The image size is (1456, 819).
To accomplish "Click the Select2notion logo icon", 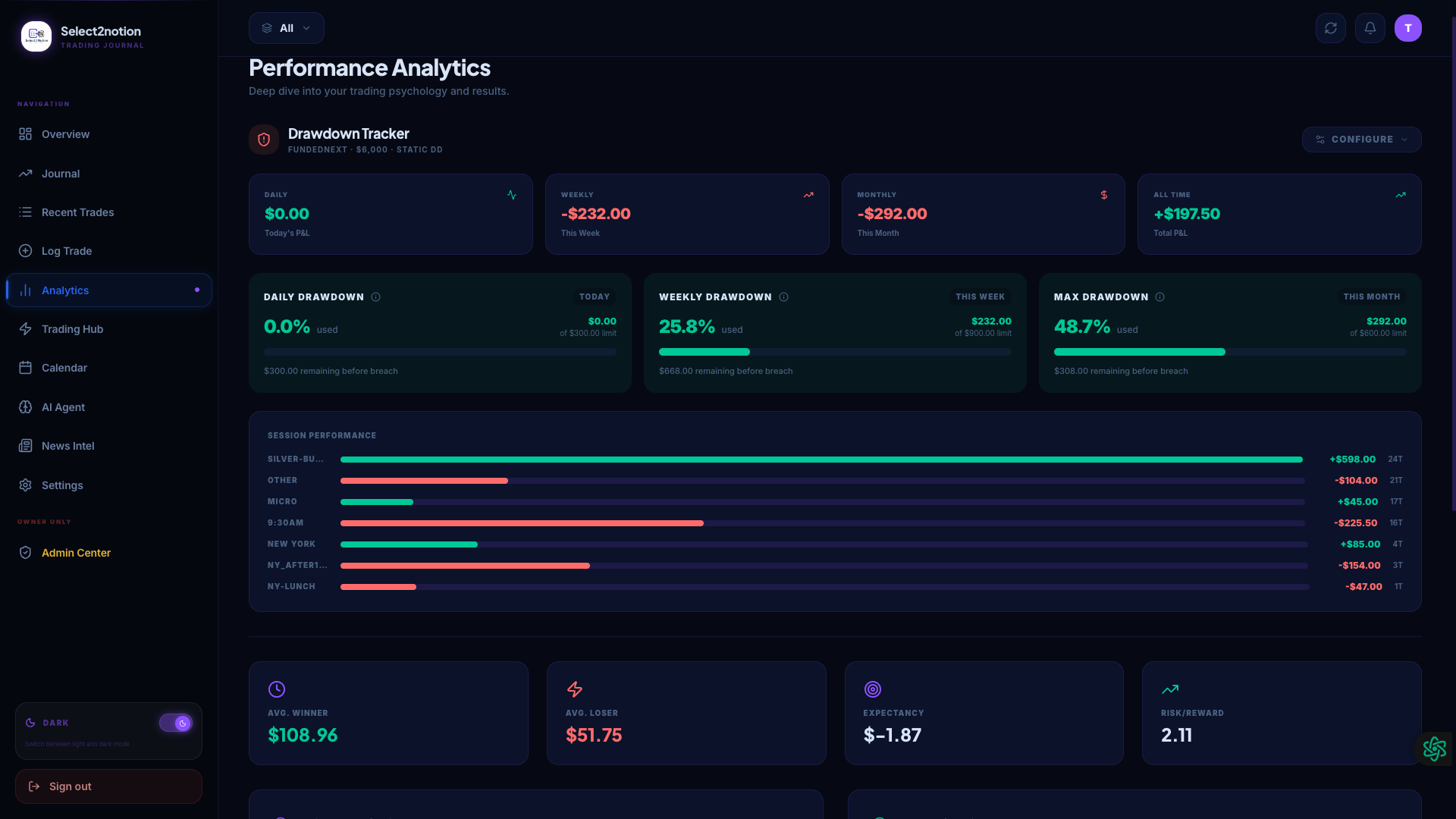I will pos(36,36).
